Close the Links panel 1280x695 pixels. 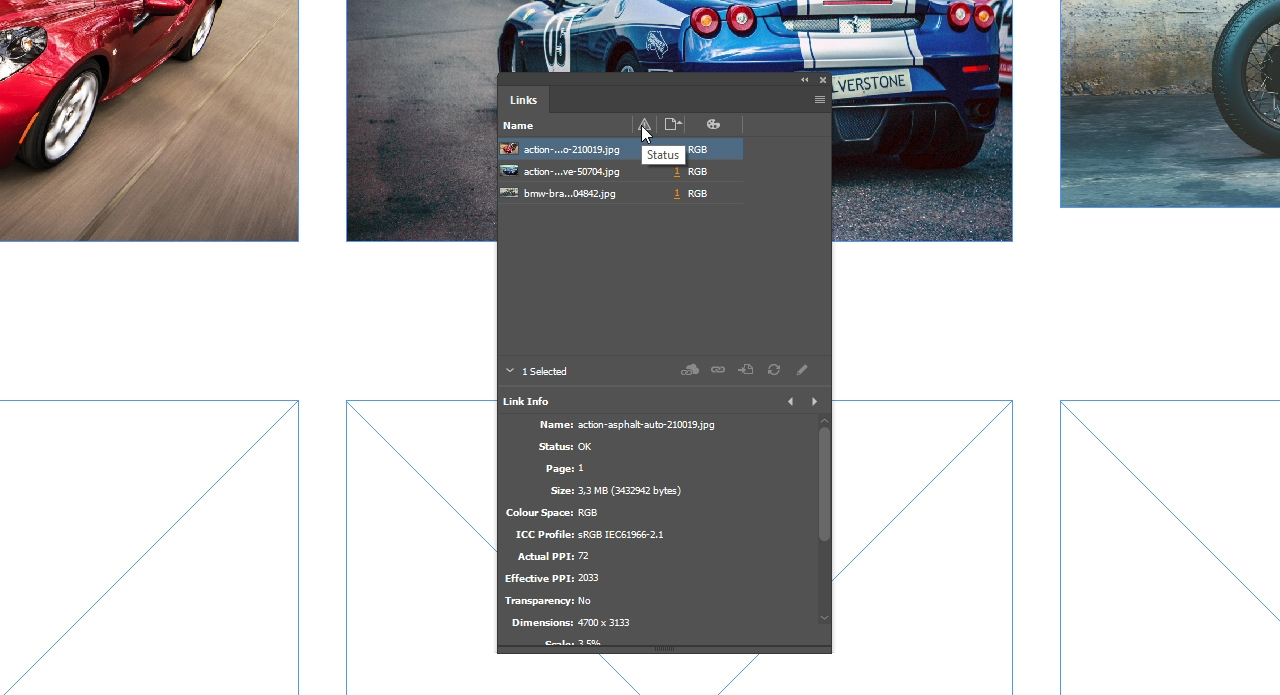(x=823, y=80)
